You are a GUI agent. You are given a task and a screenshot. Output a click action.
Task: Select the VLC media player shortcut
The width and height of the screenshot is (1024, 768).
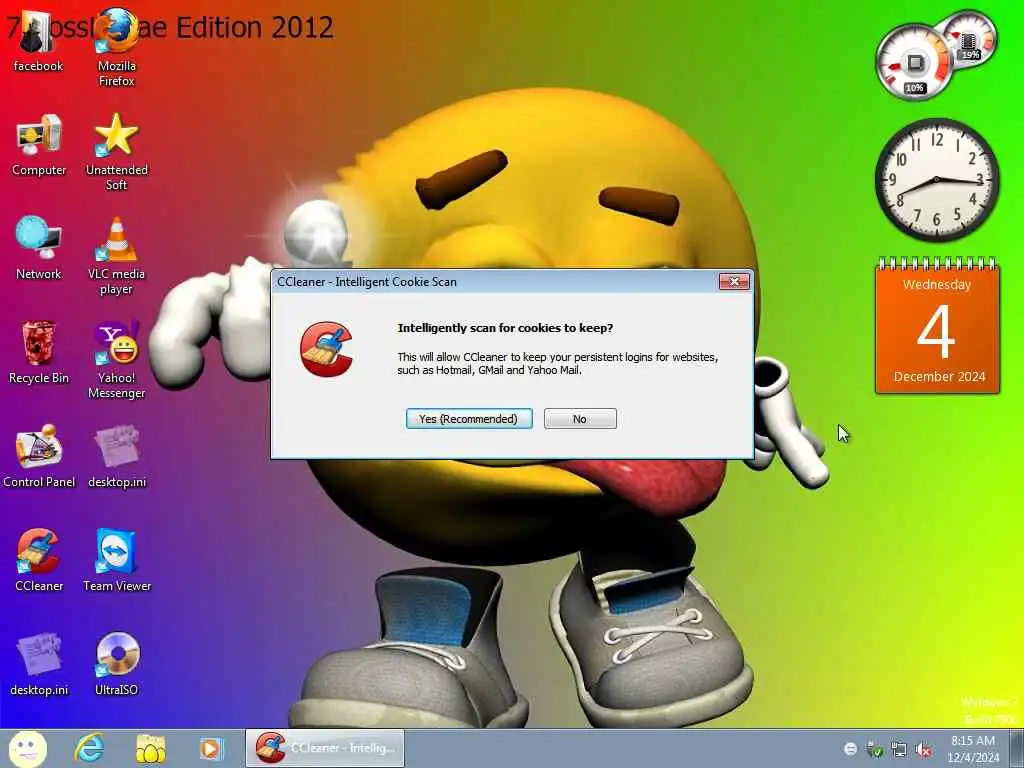coord(117,256)
